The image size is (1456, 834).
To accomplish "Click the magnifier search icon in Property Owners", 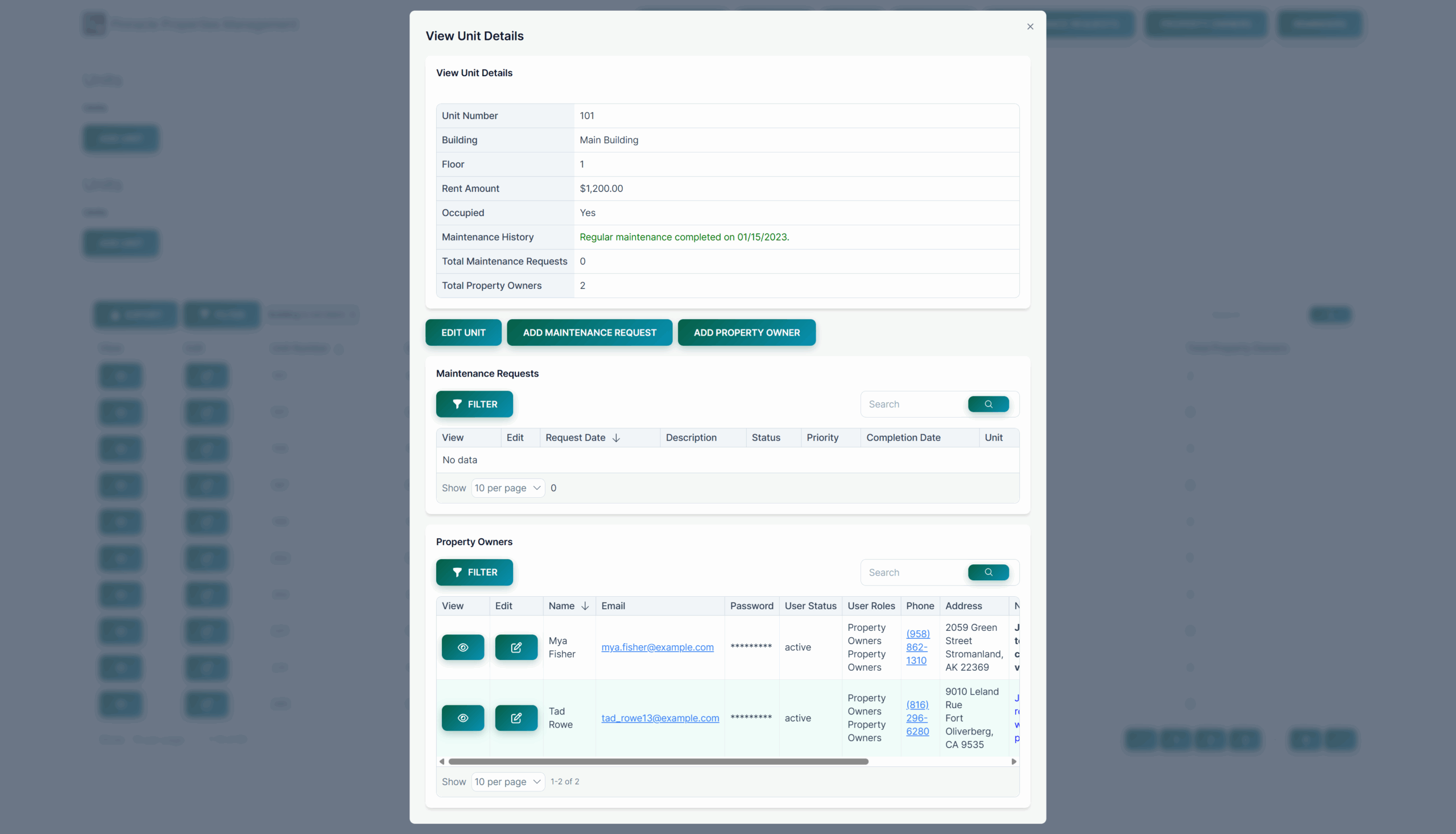I will [x=988, y=572].
